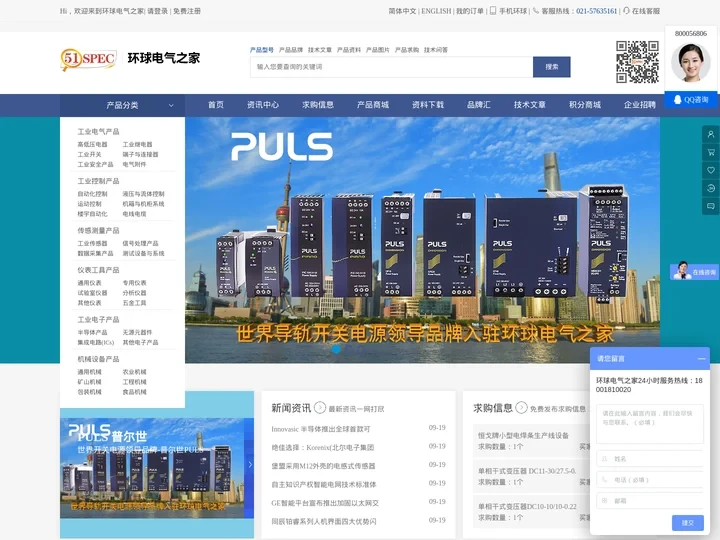Viewport: 720px width, 540px height.
Task: Open the 资讯中心 nav item
Action: coord(263,105)
